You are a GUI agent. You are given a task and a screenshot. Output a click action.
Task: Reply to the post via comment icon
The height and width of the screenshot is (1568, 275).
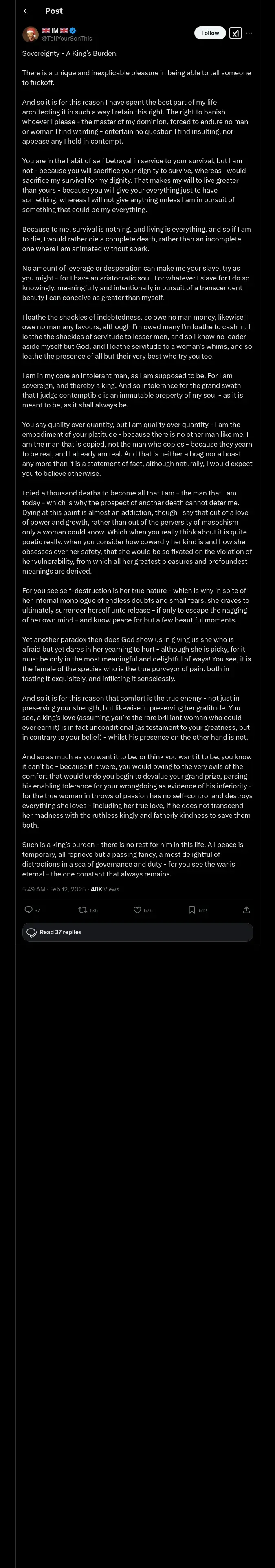(x=28, y=909)
